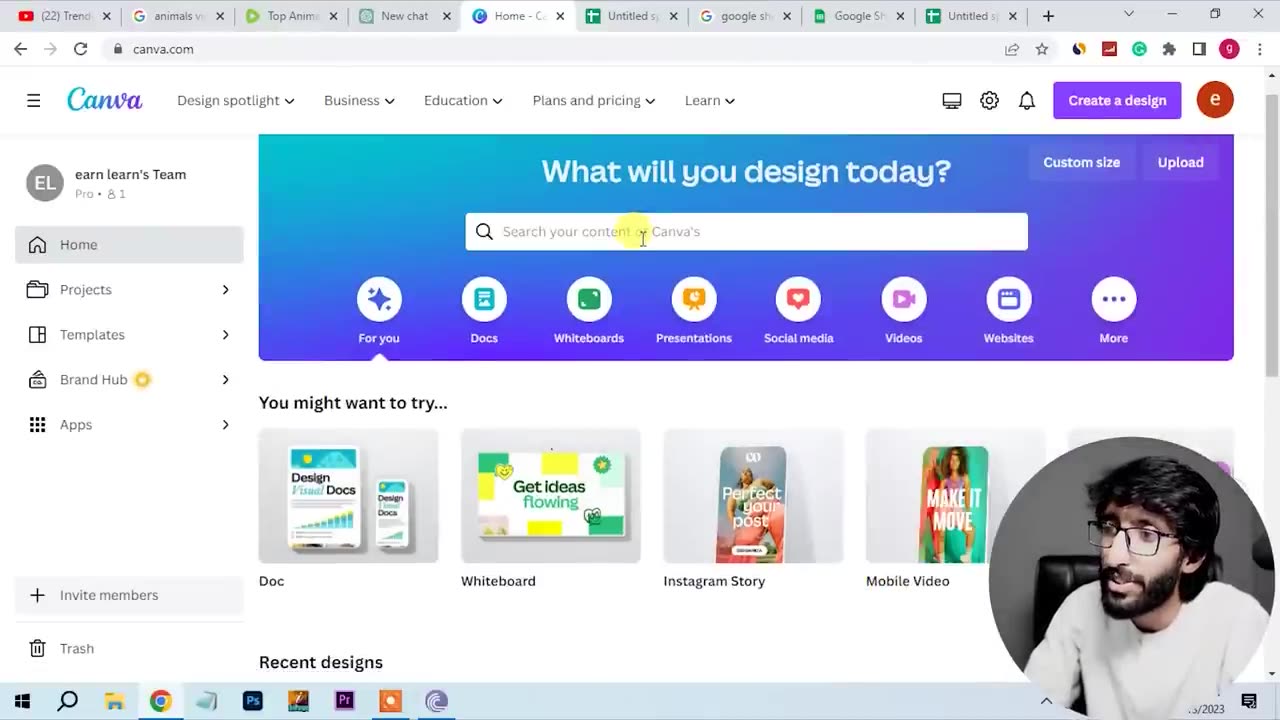Expand the Templates submenu arrow
The height and width of the screenshot is (720, 1280).
(x=225, y=335)
